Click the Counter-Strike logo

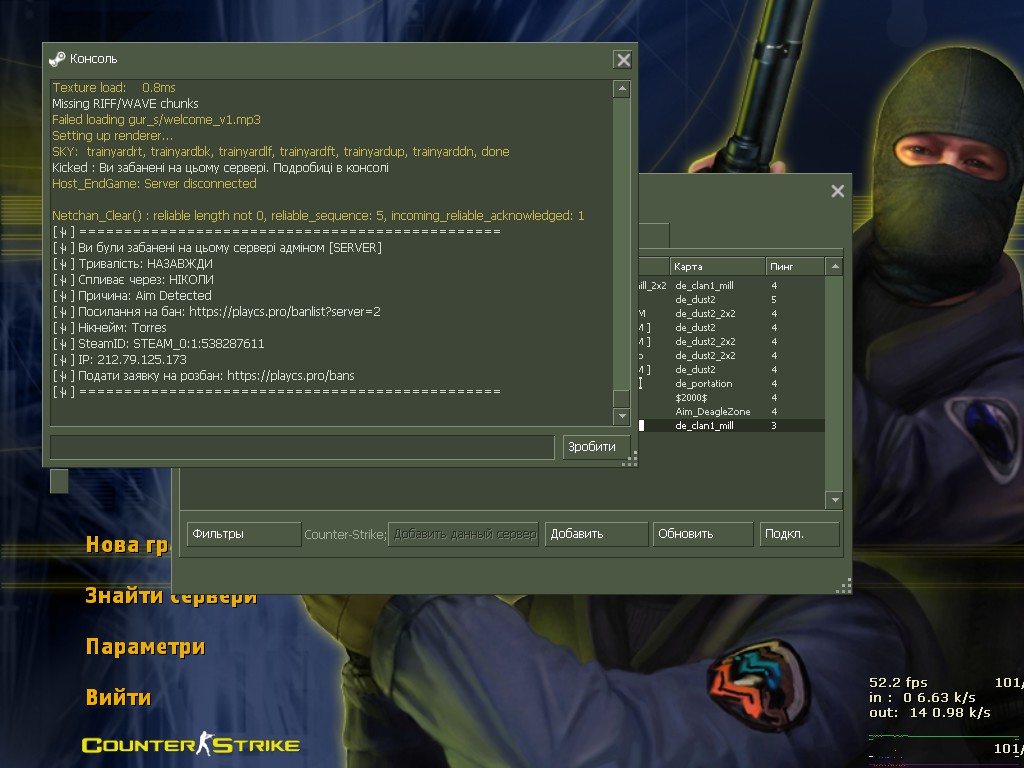[191, 744]
